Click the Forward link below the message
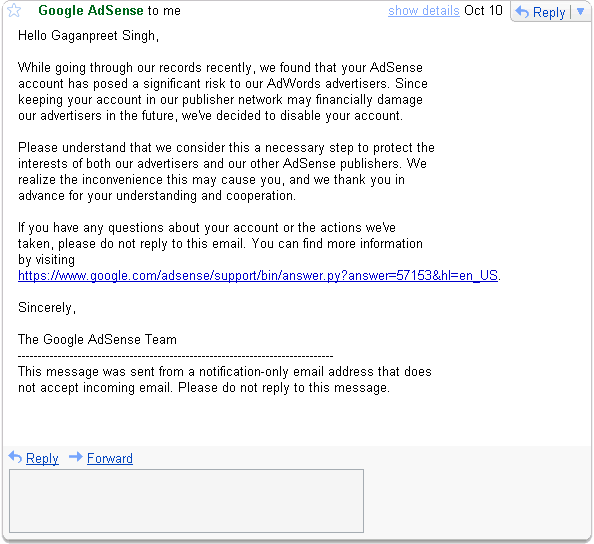594x544 pixels. (x=110, y=458)
